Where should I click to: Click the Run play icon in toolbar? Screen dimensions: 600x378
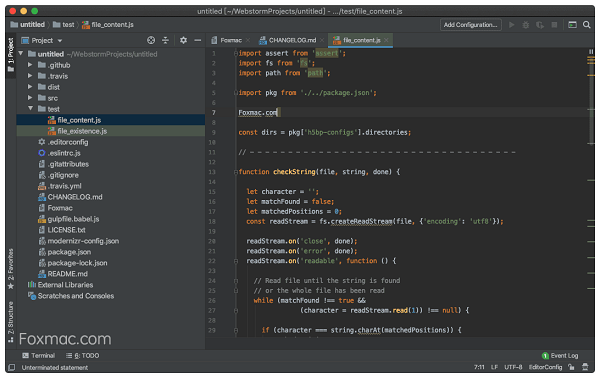(x=512, y=25)
